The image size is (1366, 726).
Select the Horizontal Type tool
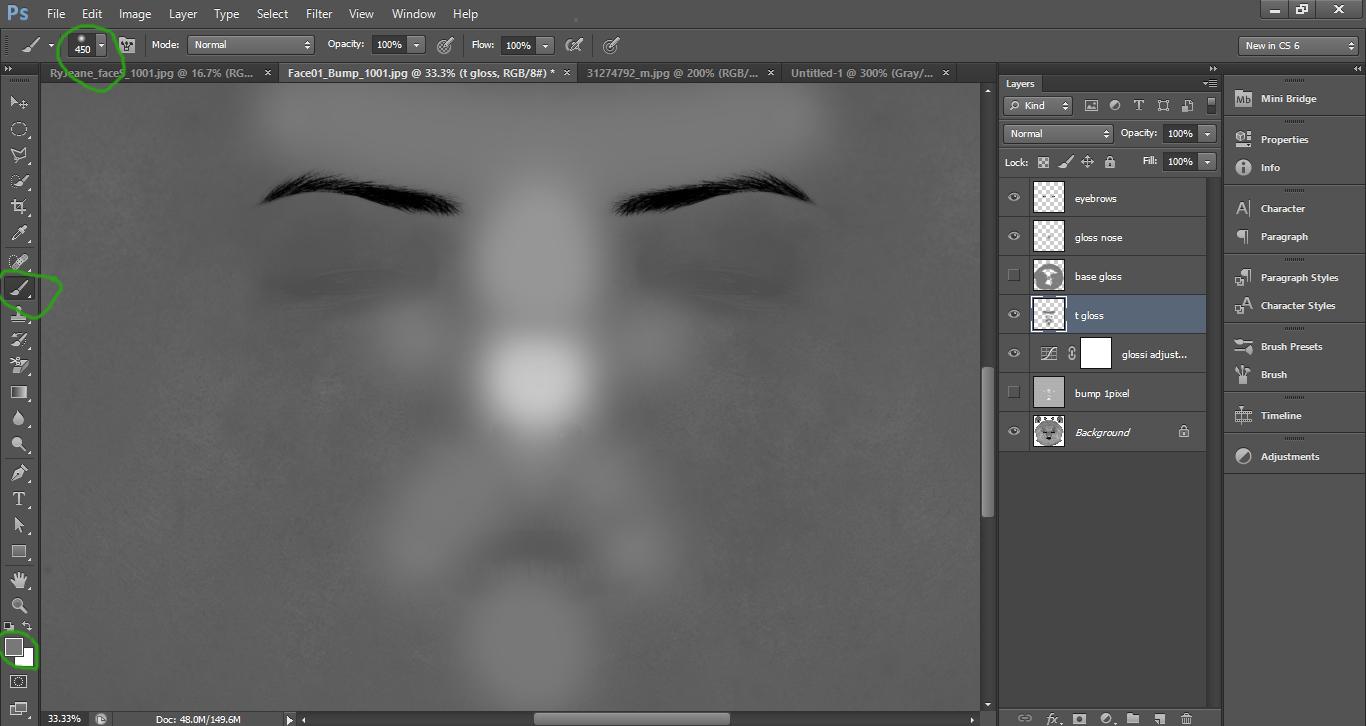(x=18, y=499)
